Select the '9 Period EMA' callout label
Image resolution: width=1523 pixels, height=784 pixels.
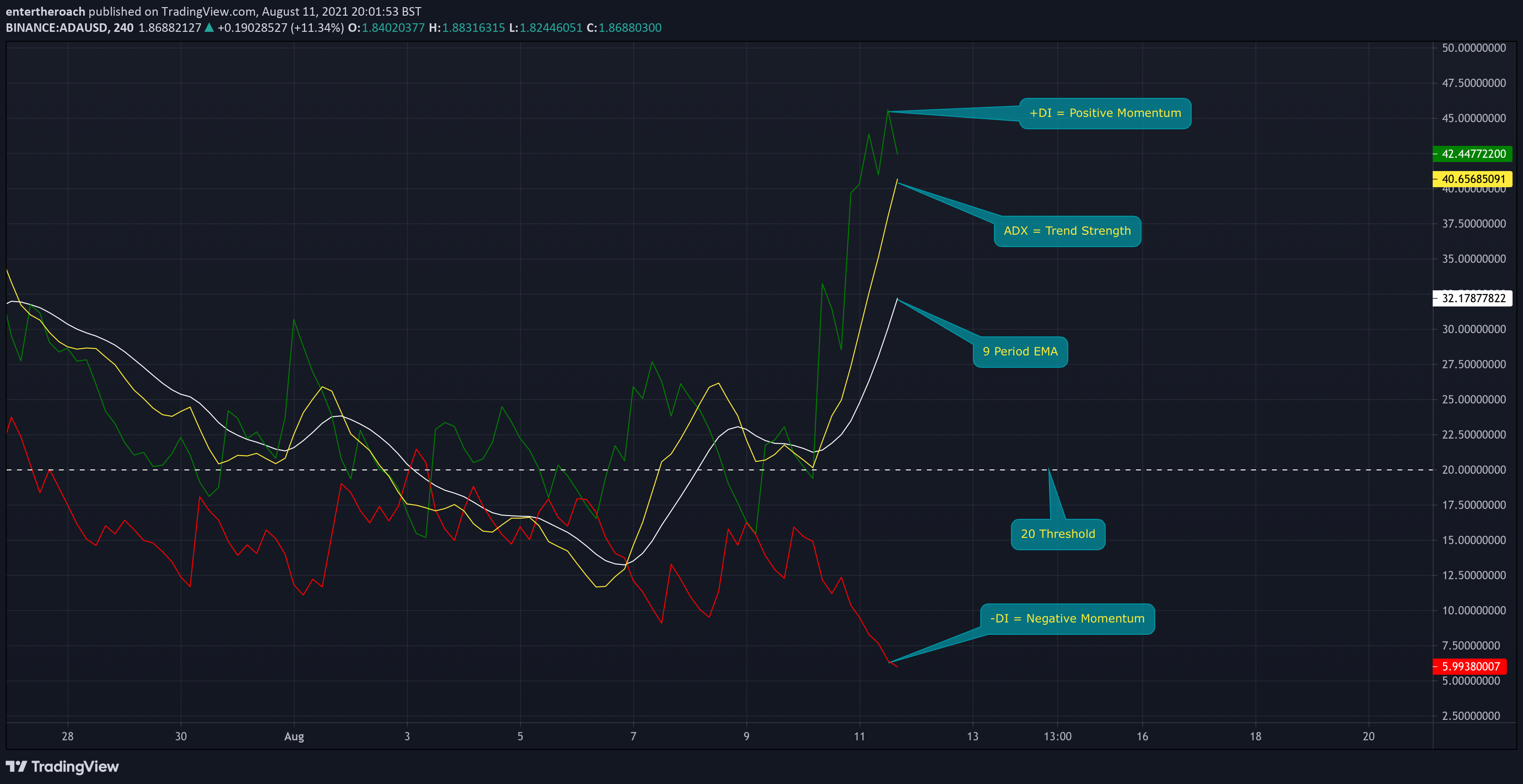click(x=1020, y=352)
